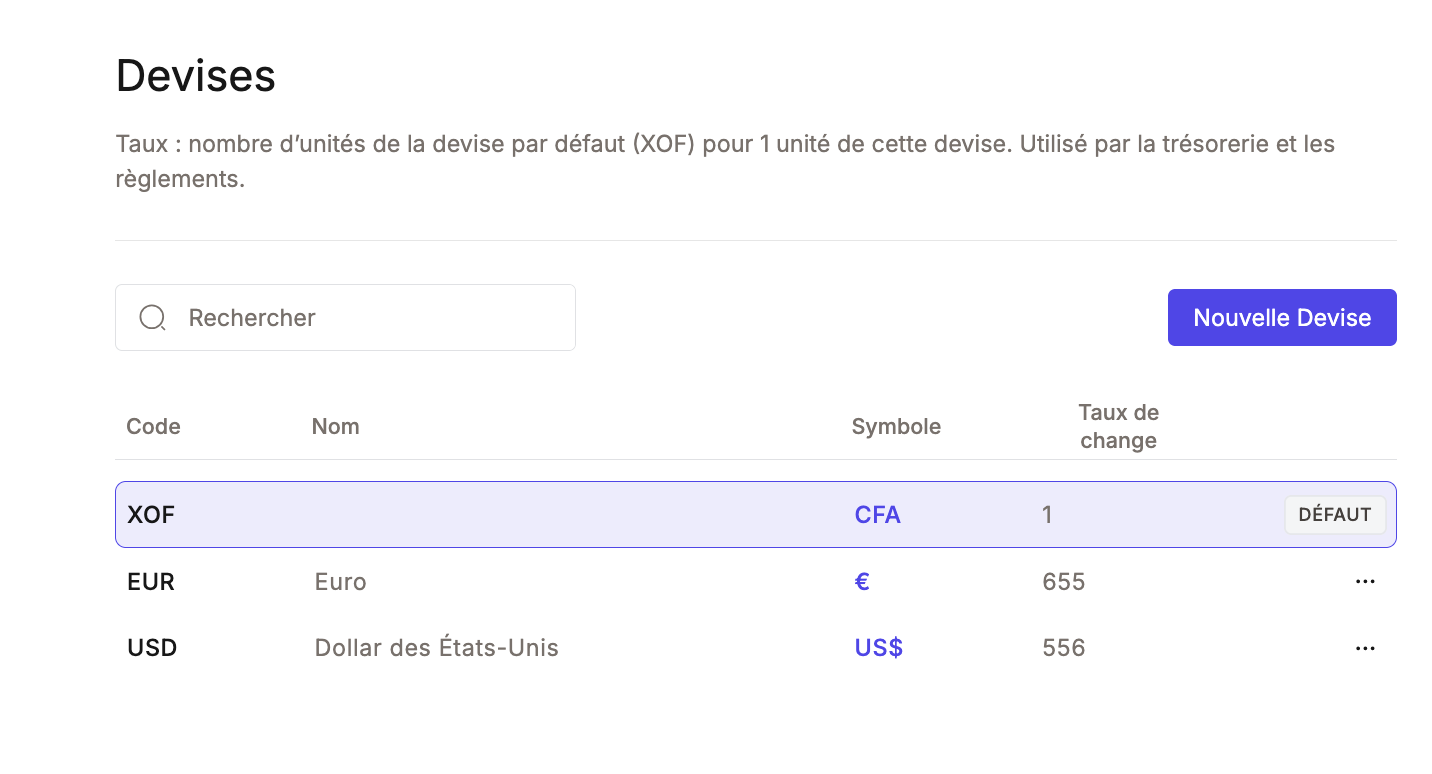The height and width of the screenshot is (774, 1432).
Task: Click the DÉFAUT badge on XOF
Action: [x=1334, y=515]
